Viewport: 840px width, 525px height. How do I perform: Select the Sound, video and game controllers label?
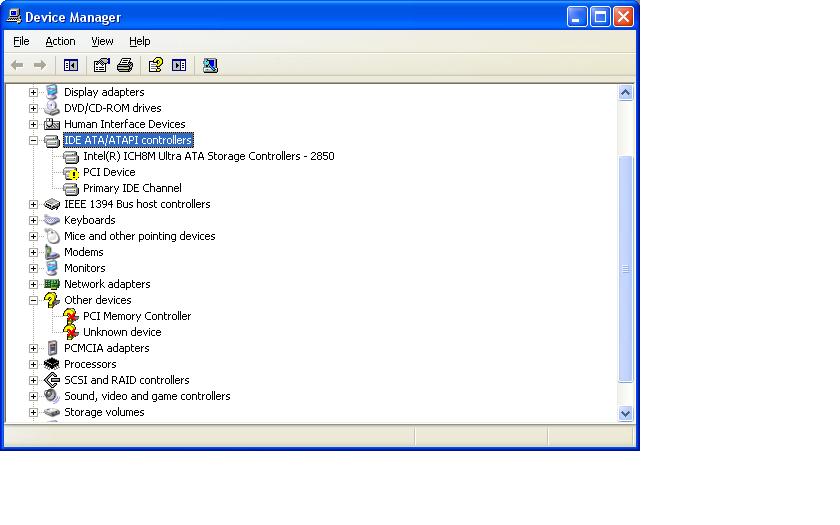[x=147, y=396]
